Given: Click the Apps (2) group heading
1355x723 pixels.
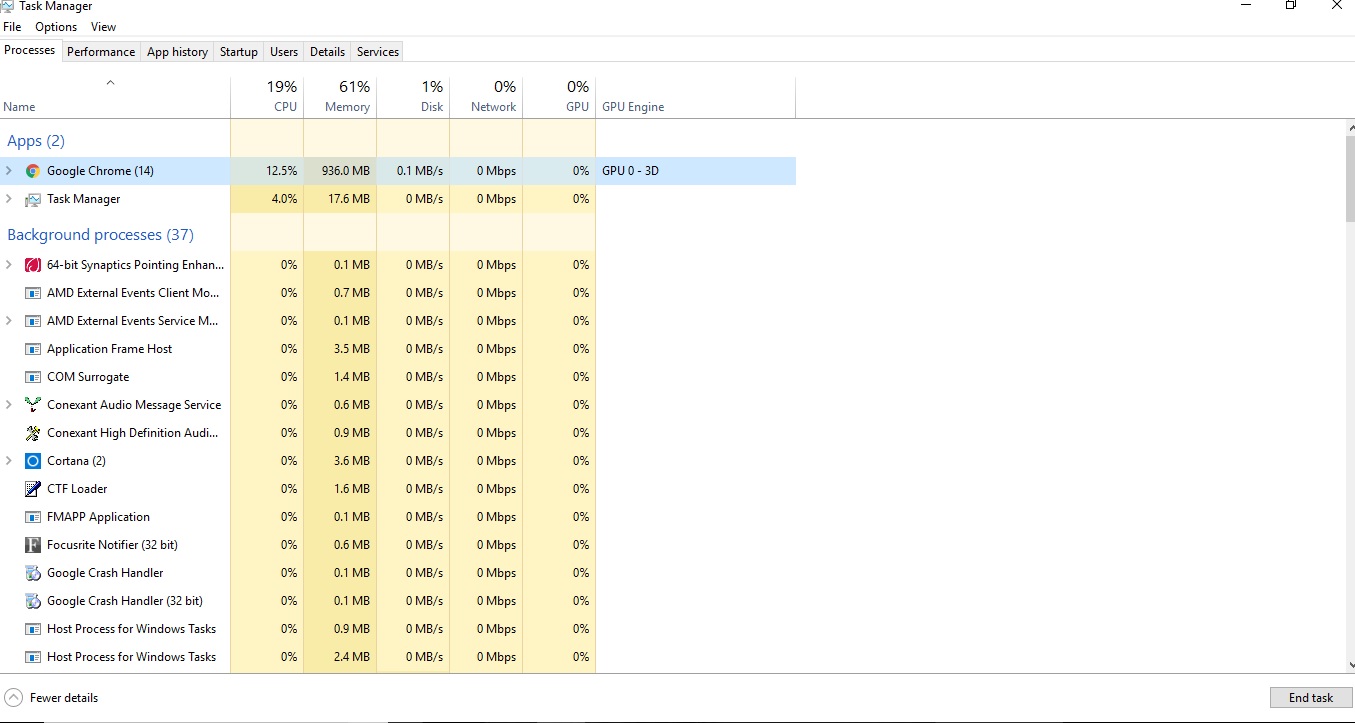Looking at the screenshot, I should coord(36,141).
